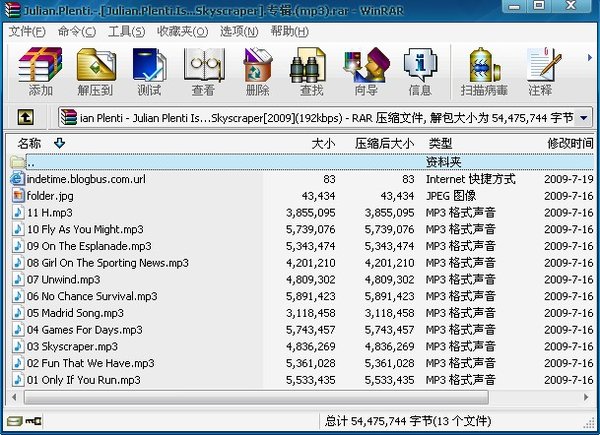Image resolution: width=600 pixels, height=435 pixels.
Task: Open the 收藏夹(O) menu
Action: point(183,31)
